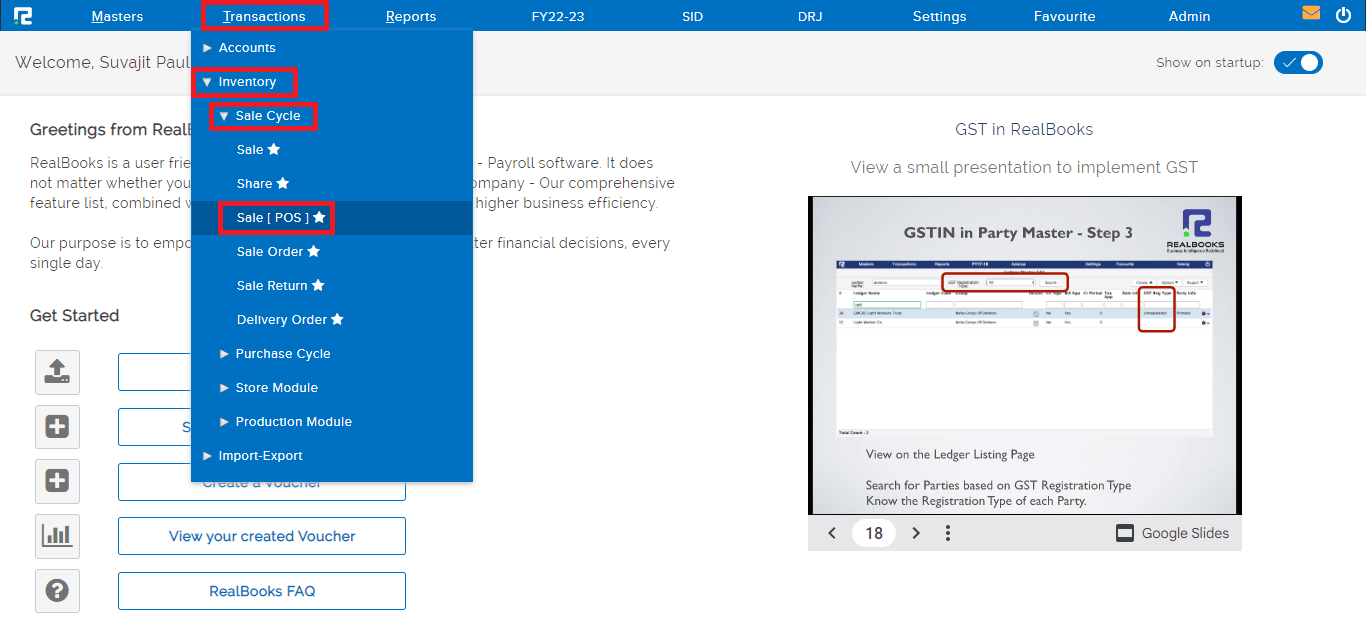Open the mail envelope icon
This screenshot has width=1366, height=625.
[x=1311, y=14]
